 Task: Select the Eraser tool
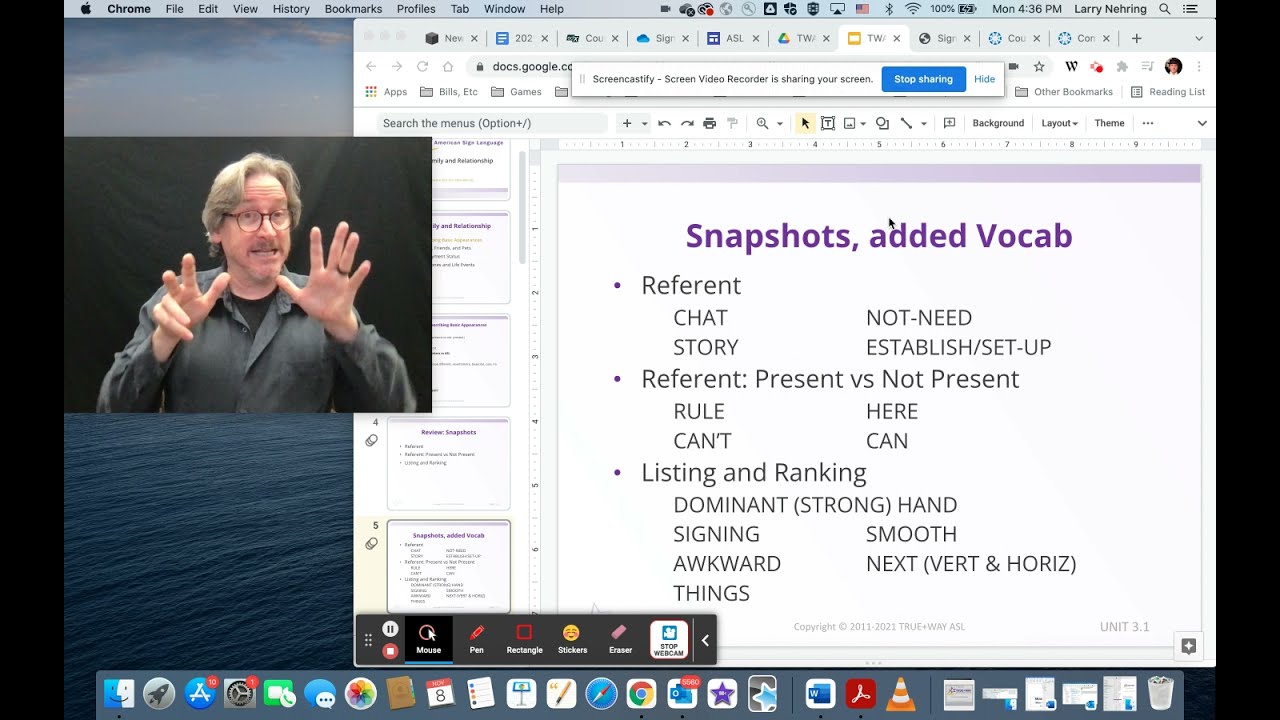620,639
